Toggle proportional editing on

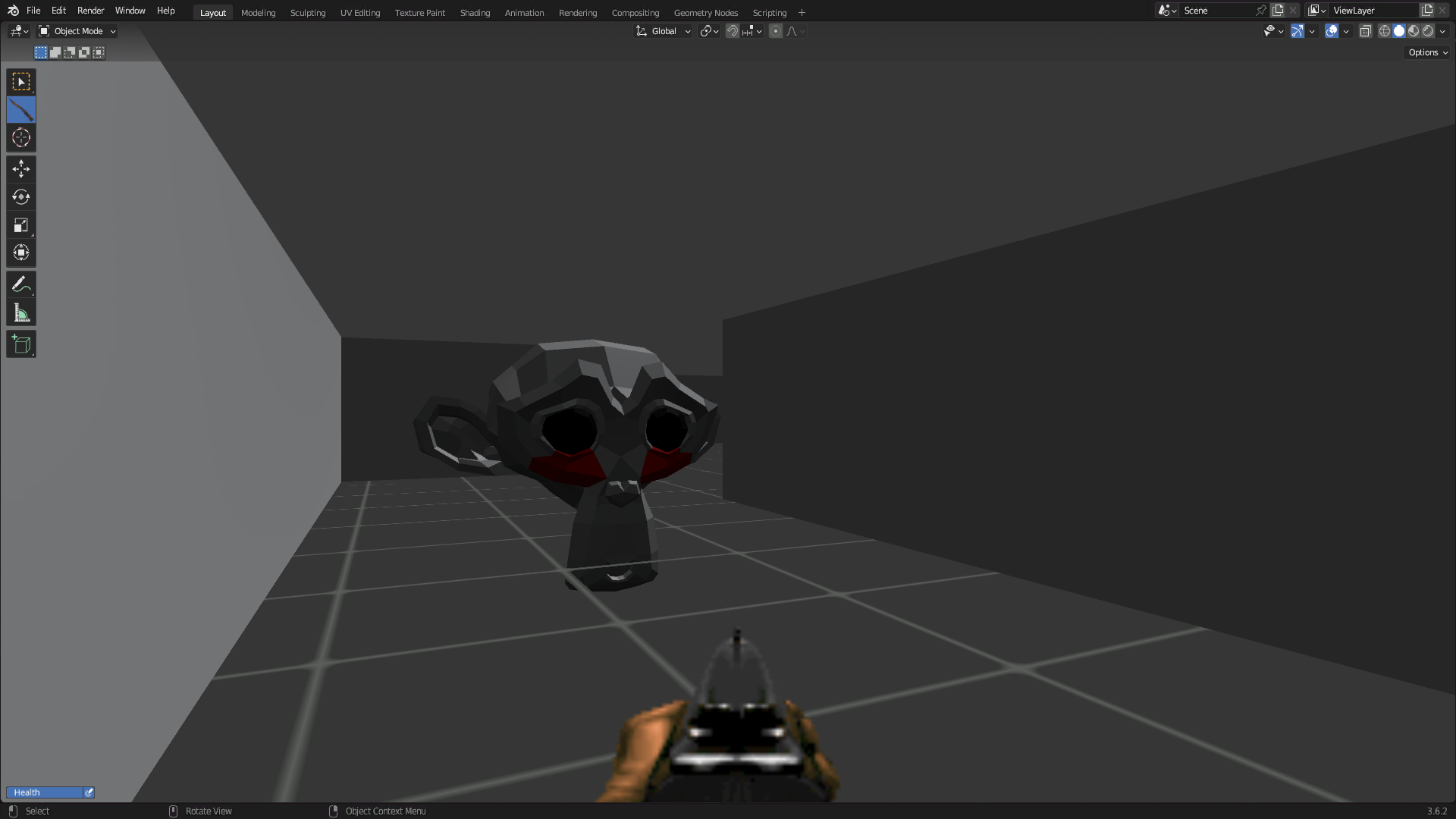(x=775, y=31)
